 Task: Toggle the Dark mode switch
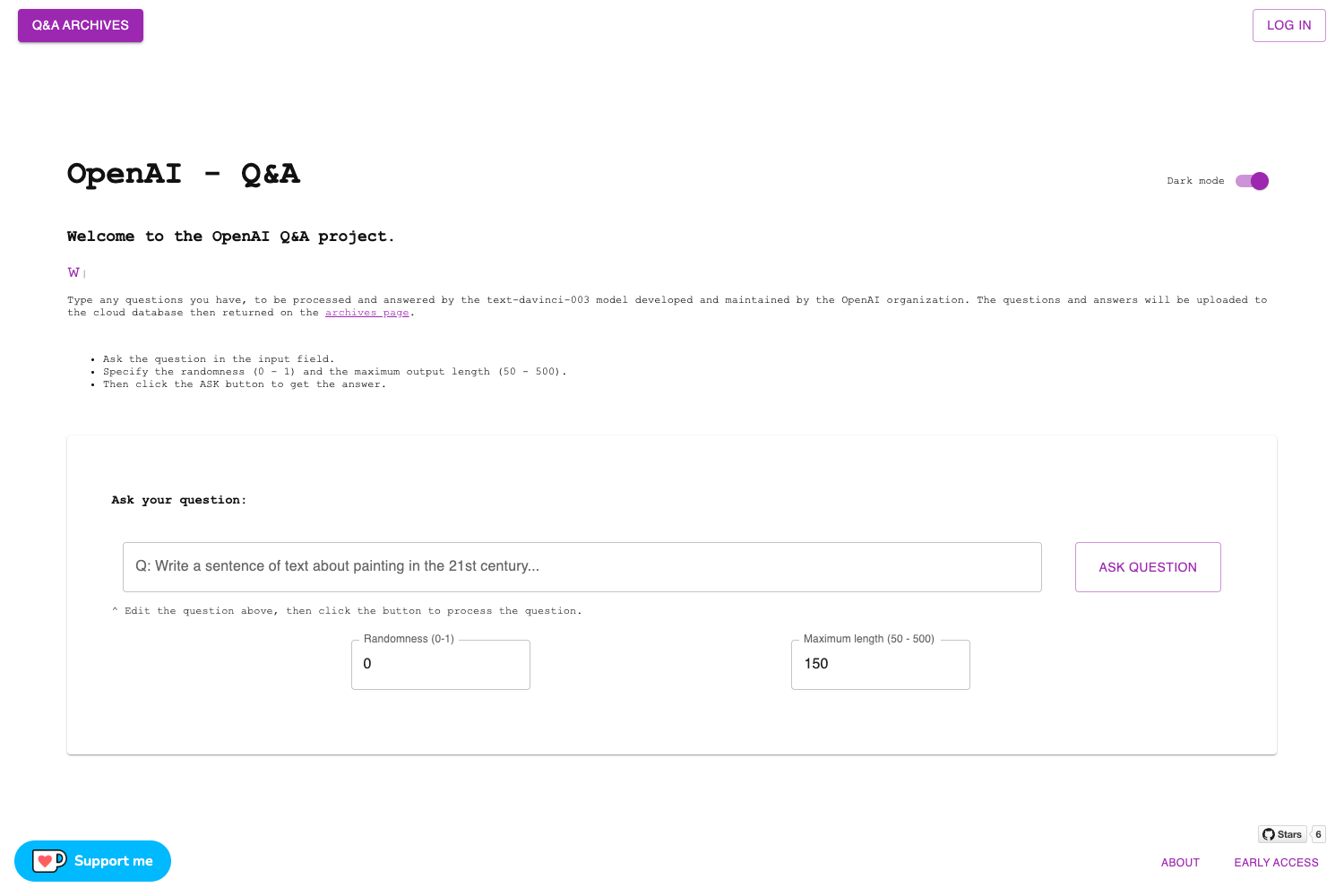[1252, 181]
